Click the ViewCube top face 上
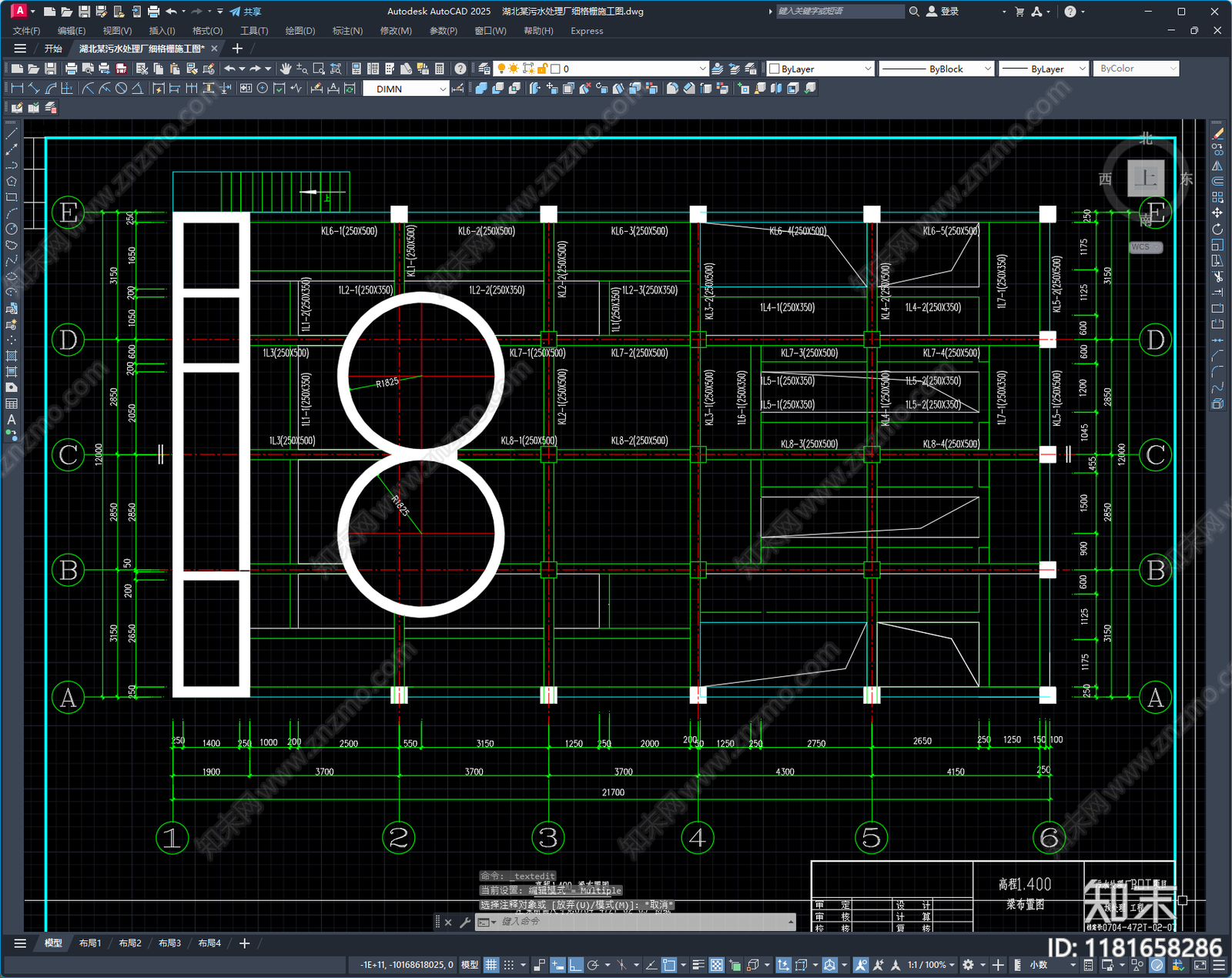 coord(1146,179)
